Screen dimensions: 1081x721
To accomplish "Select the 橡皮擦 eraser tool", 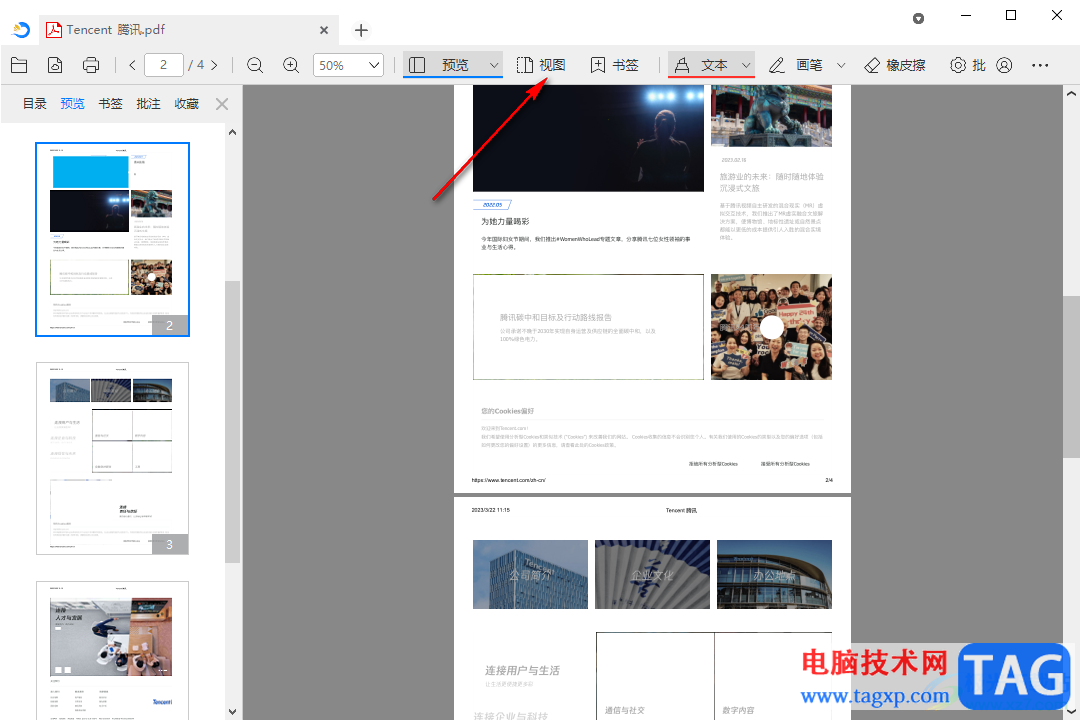I will coord(895,65).
